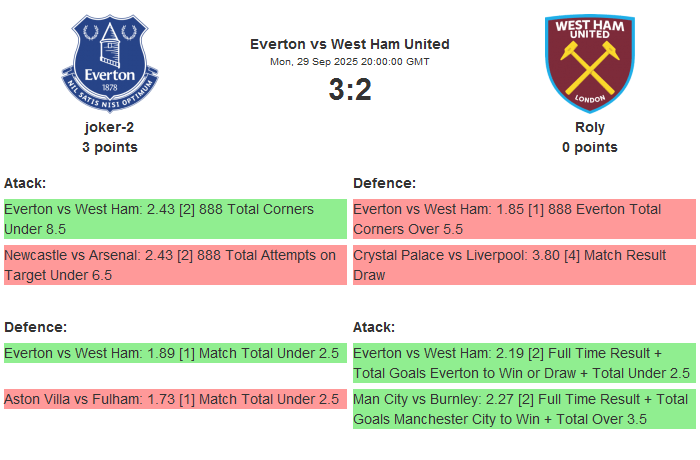Select the Everton Total Corners Over 5.5 bet

524,219
